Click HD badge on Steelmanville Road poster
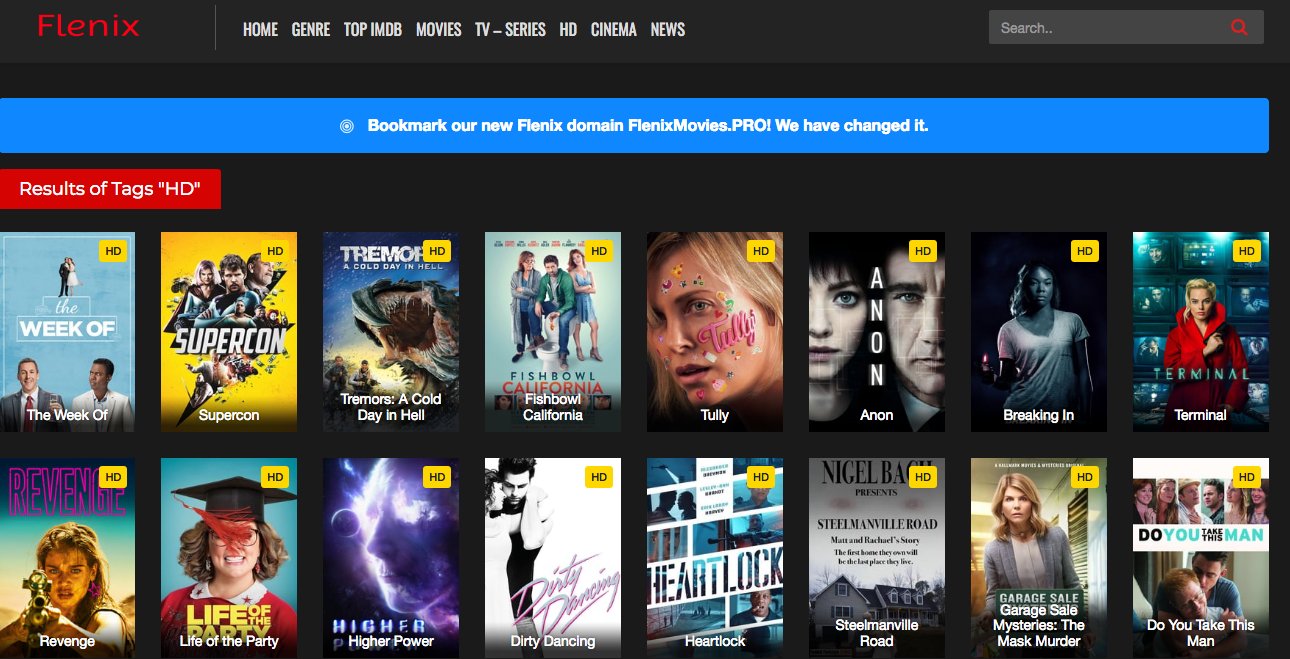Viewport: 1290px width, 659px height. 923,477
